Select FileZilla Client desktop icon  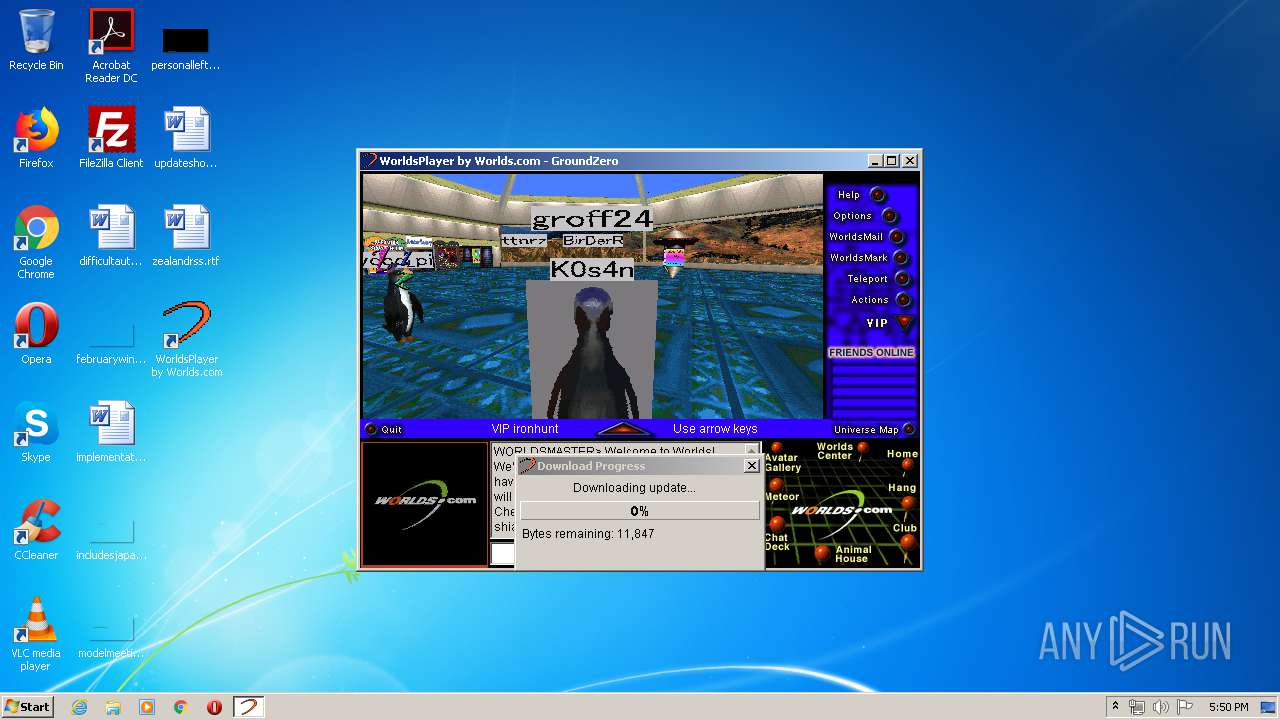coord(111,138)
